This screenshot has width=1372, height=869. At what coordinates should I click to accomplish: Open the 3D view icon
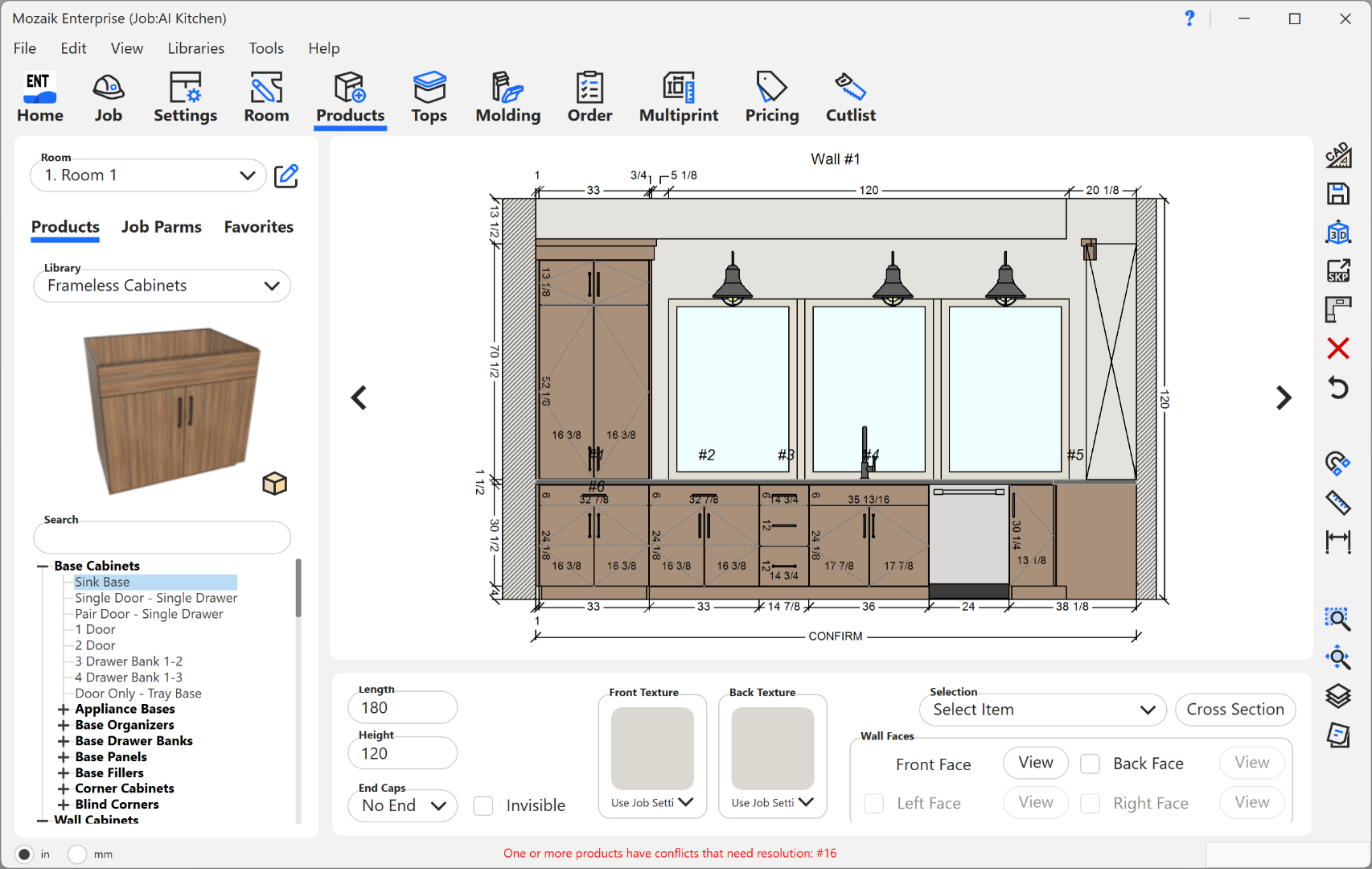click(1338, 232)
